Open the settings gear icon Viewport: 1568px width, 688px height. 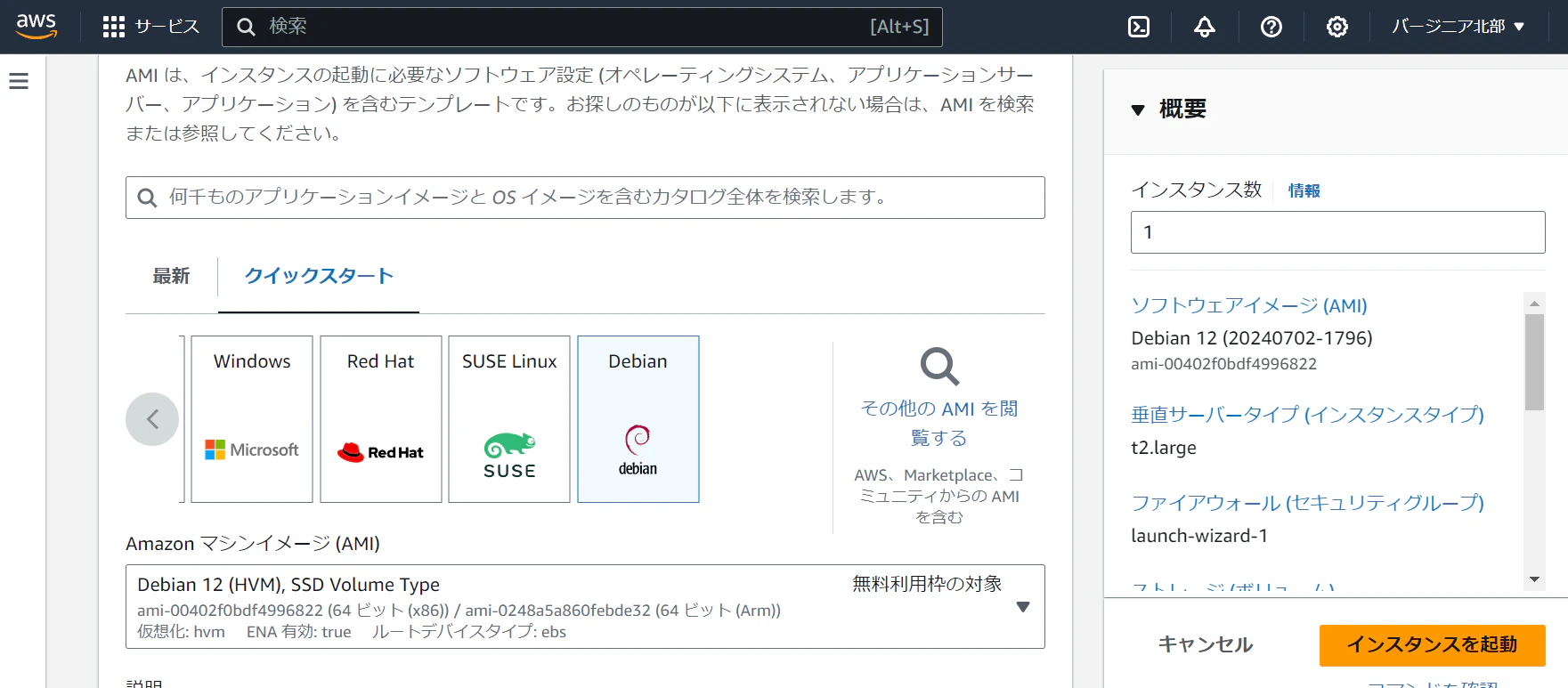click(x=1337, y=27)
